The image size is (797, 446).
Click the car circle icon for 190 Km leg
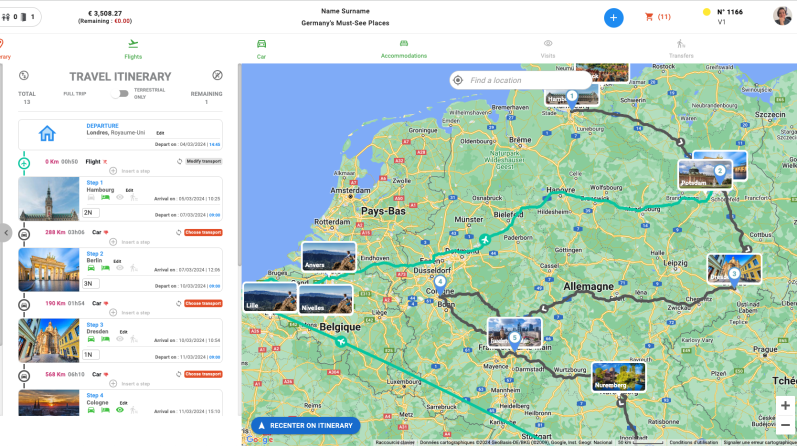click(24, 305)
